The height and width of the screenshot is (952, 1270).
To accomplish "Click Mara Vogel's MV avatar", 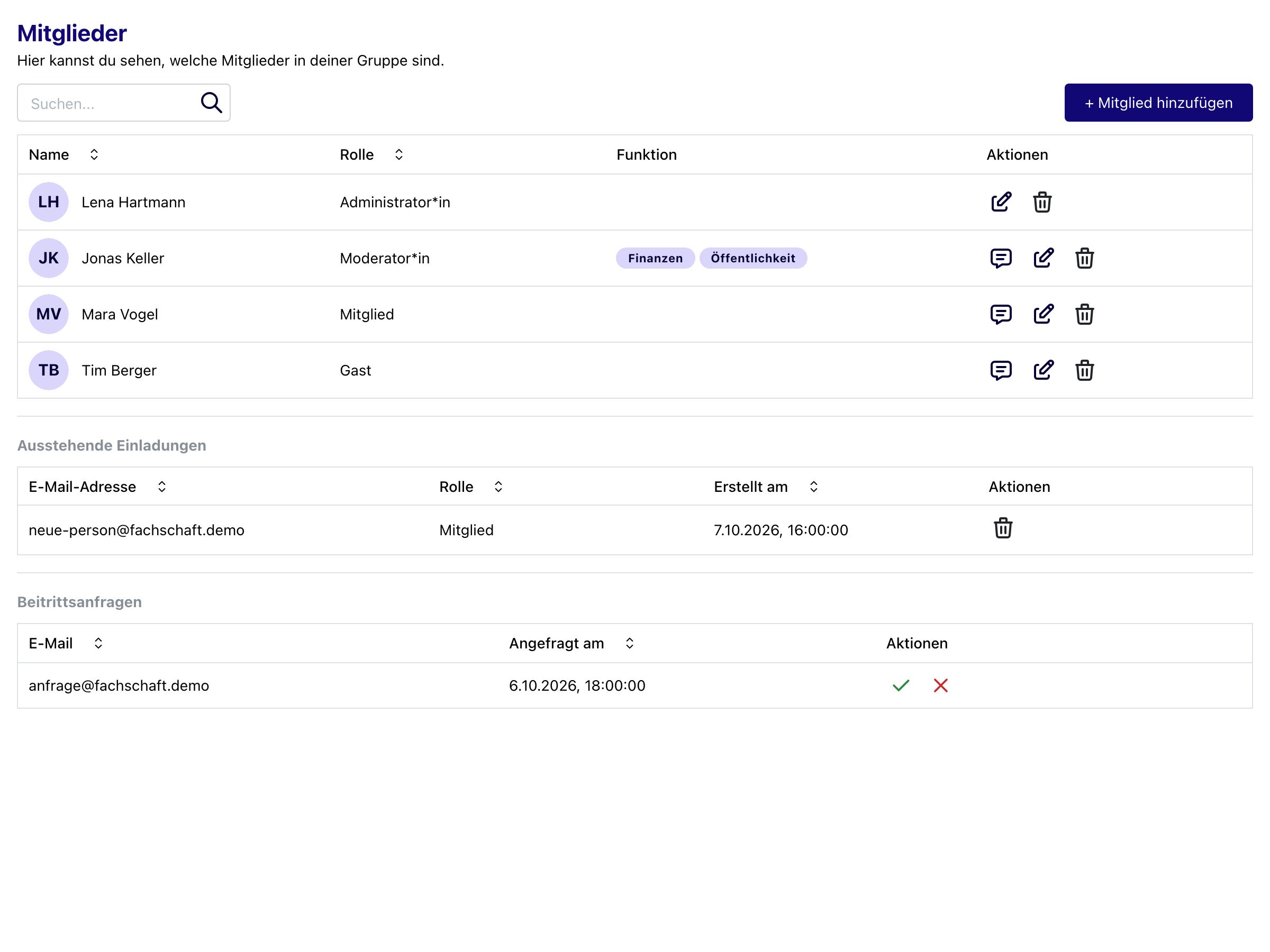I will (x=49, y=314).
